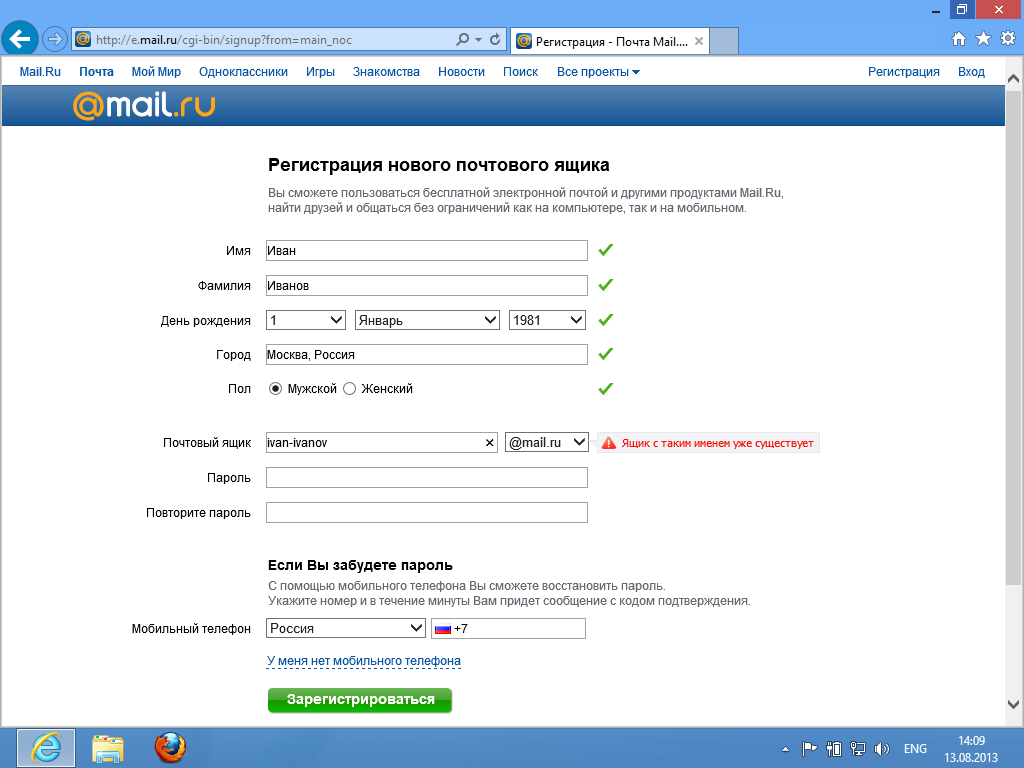Open a new blank browser tab
This screenshot has height=768, width=1024.
(724, 41)
